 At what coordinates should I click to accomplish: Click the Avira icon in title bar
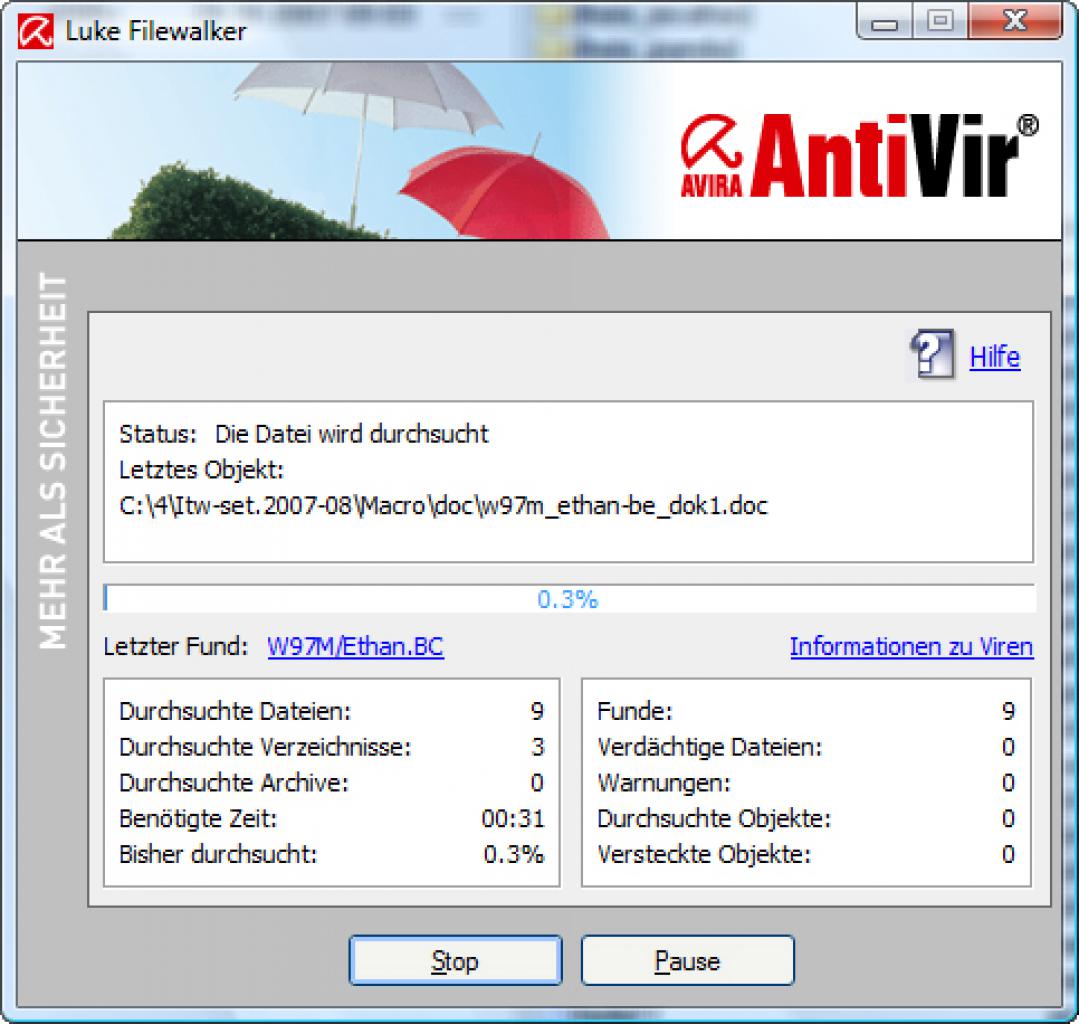pyautogui.click(x=35, y=31)
